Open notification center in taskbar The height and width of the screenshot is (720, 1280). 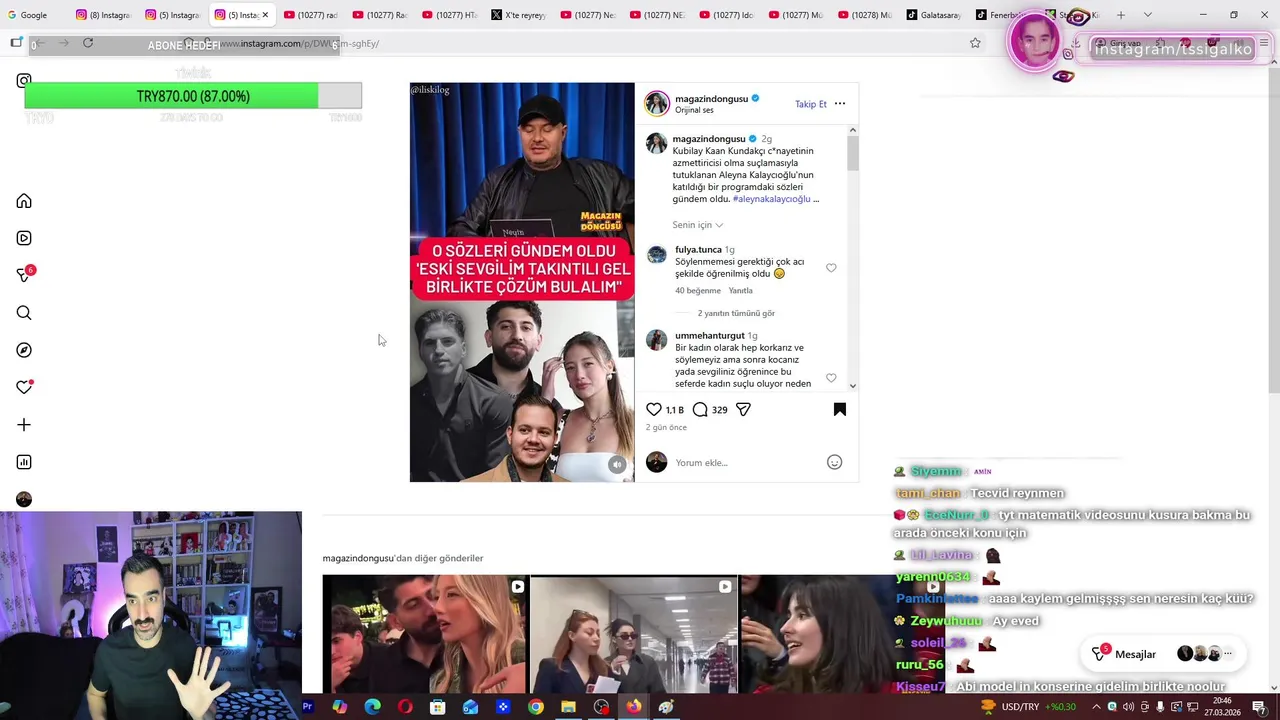click(1259, 707)
